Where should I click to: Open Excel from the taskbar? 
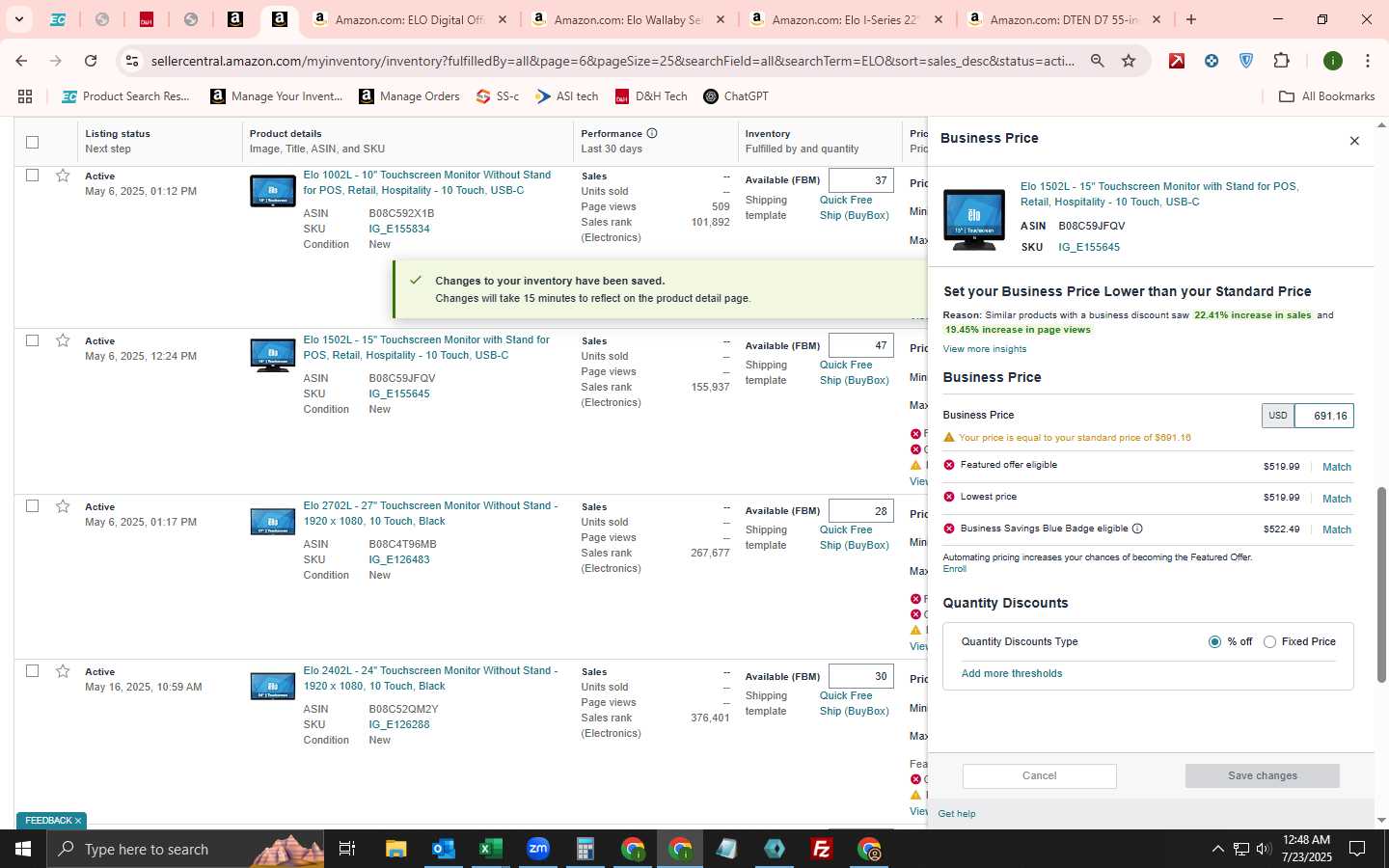coord(490,849)
